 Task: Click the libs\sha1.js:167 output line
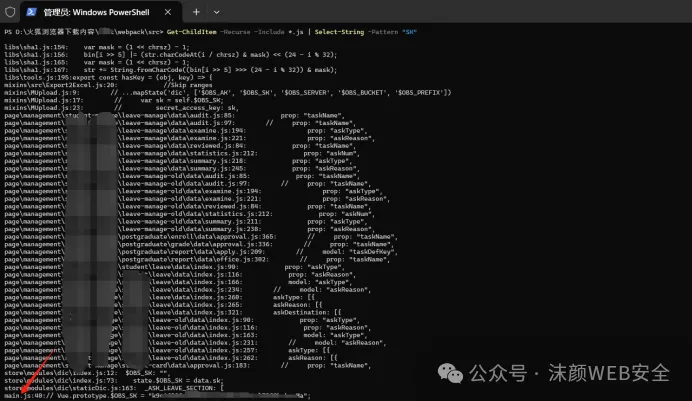pyautogui.click(x=171, y=70)
